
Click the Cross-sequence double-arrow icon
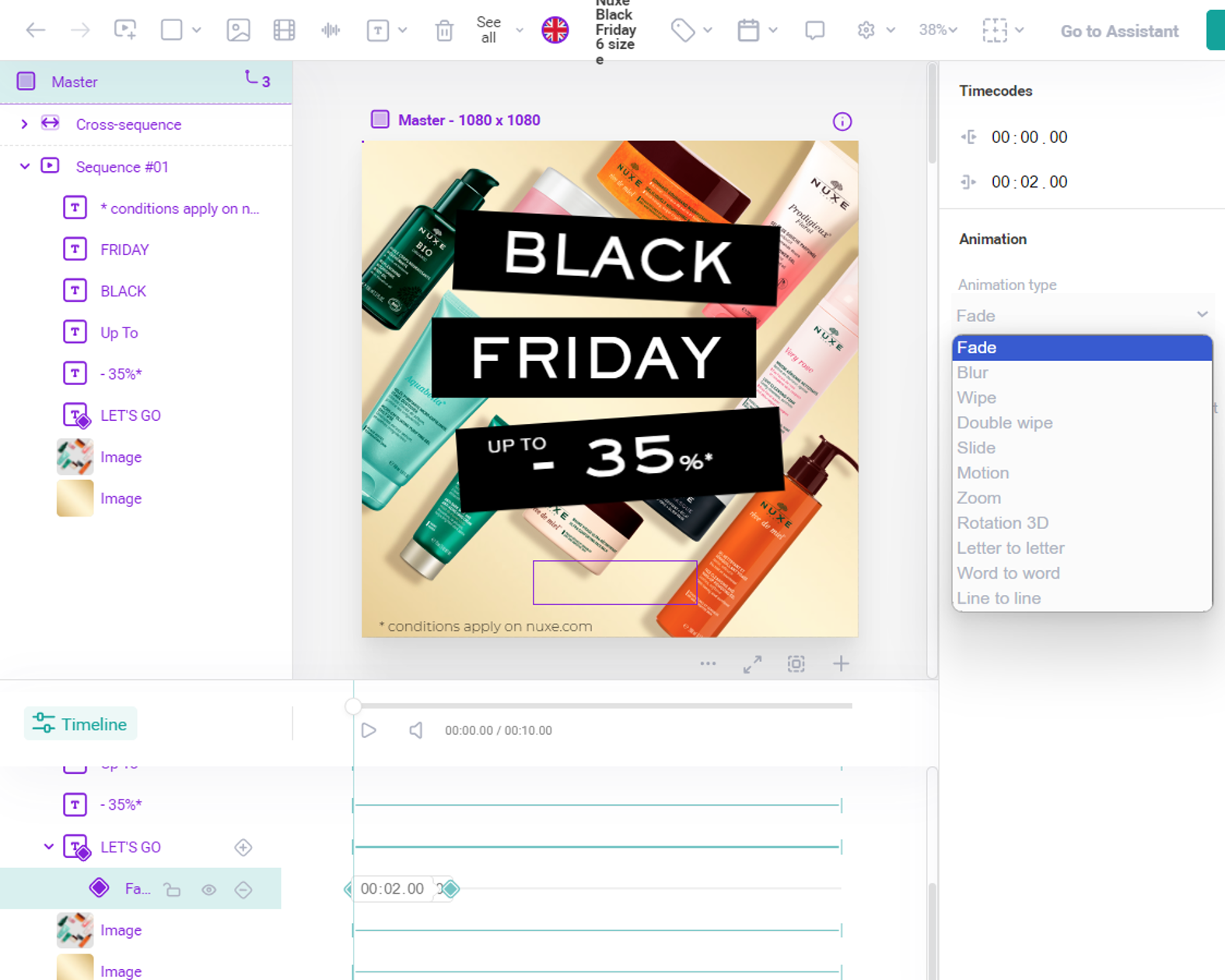pos(51,123)
